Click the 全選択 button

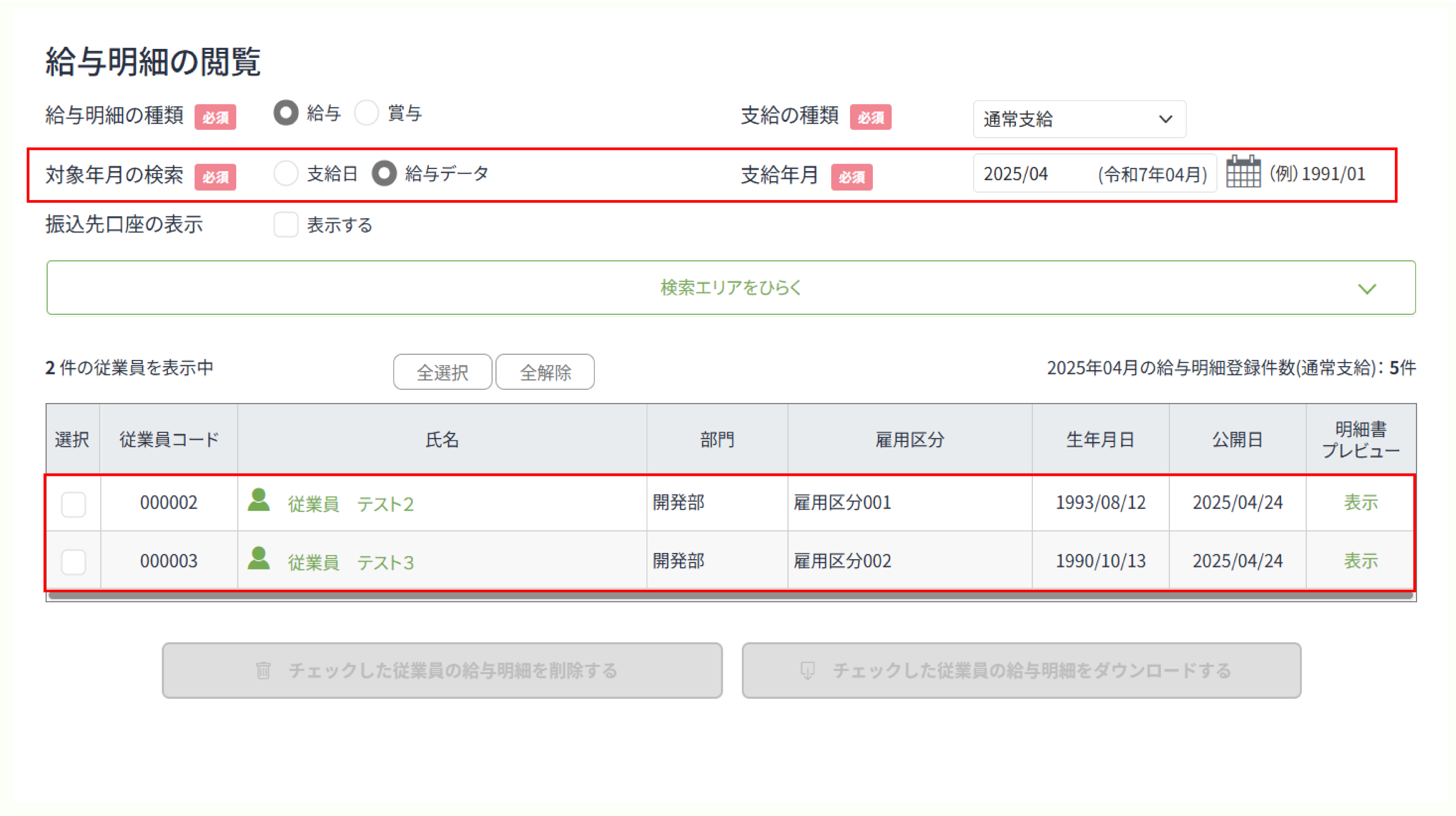coord(442,372)
